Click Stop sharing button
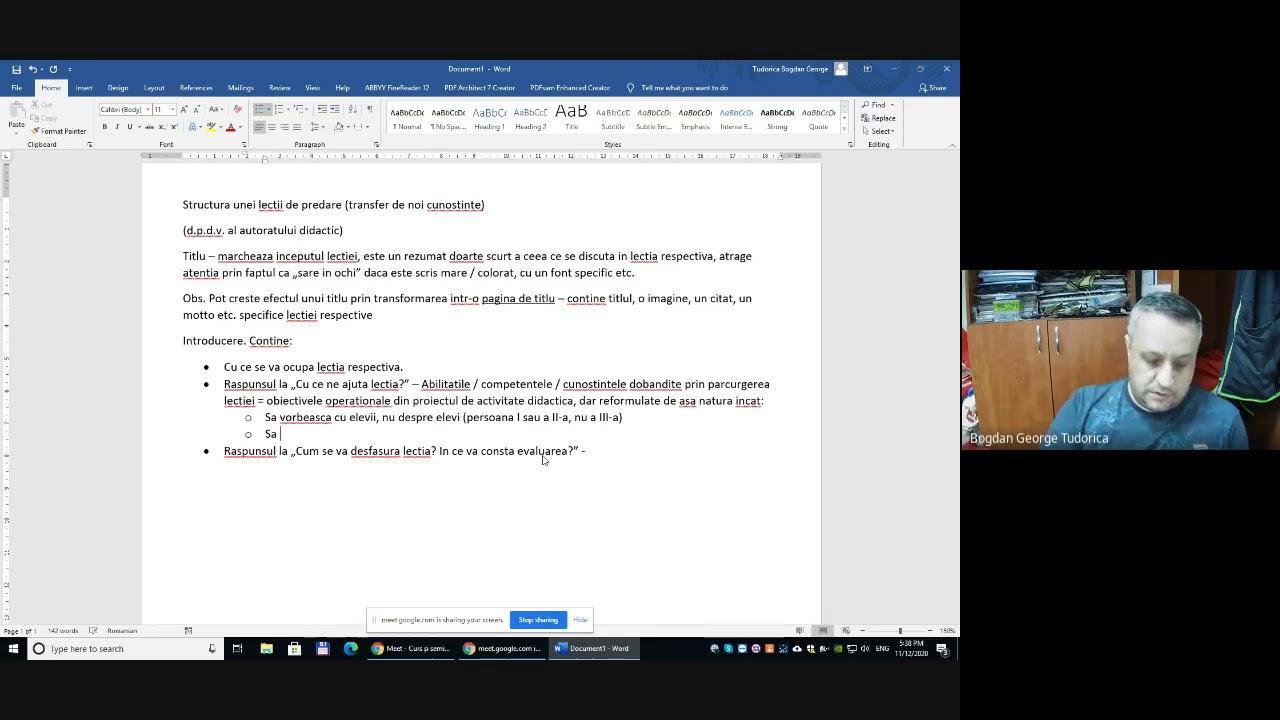This screenshot has width=1280, height=720. pyautogui.click(x=538, y=620)
